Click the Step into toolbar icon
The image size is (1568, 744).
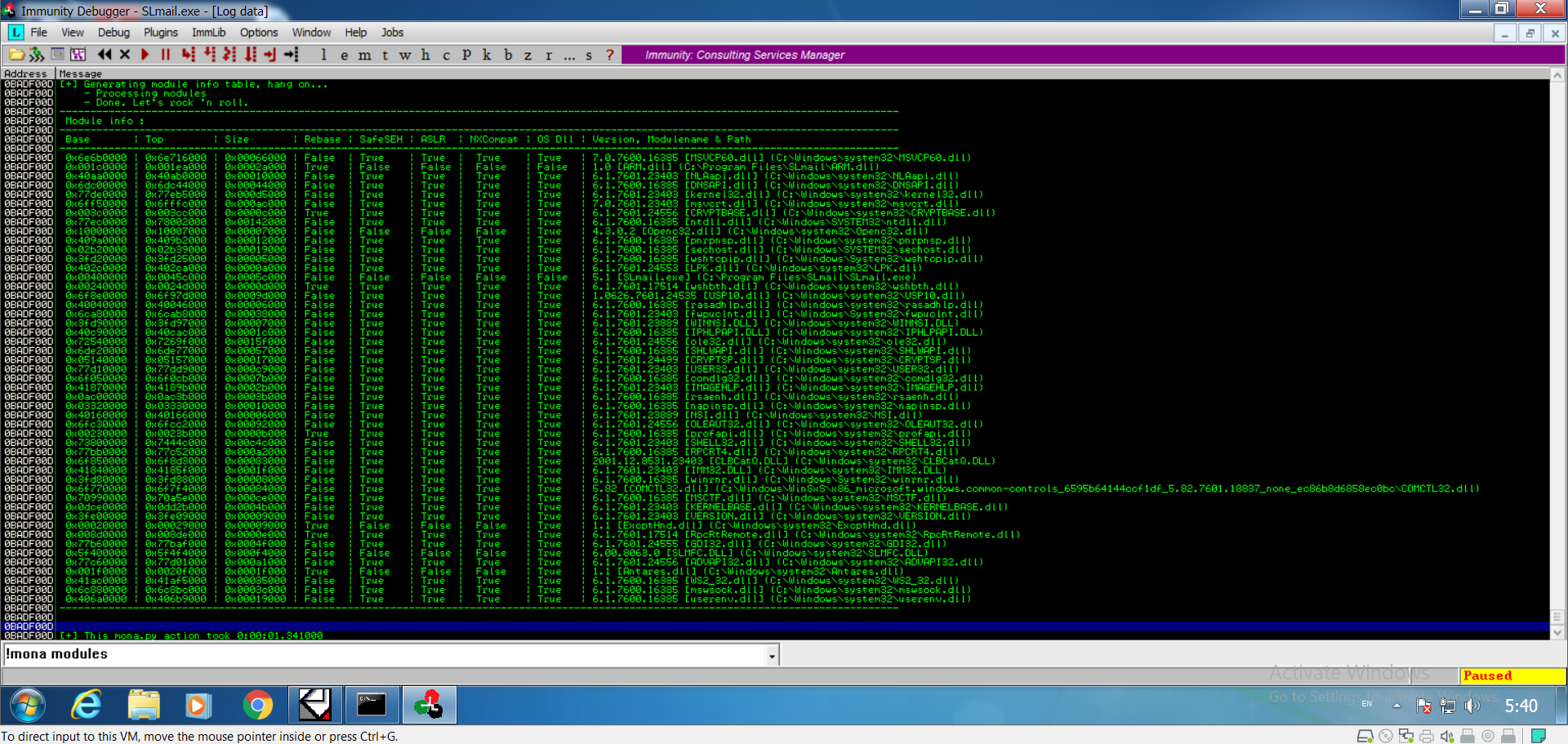point(189,55)
